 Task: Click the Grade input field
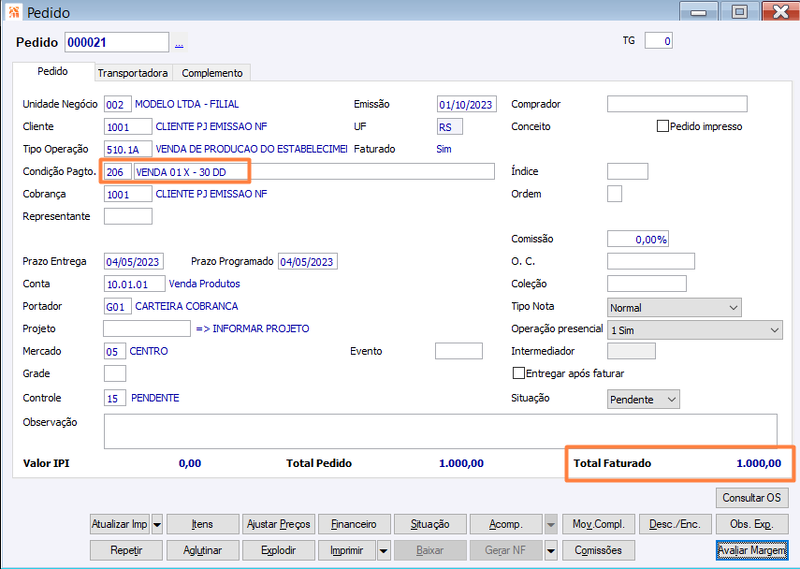pyautogui.click(x=115, y=374)
